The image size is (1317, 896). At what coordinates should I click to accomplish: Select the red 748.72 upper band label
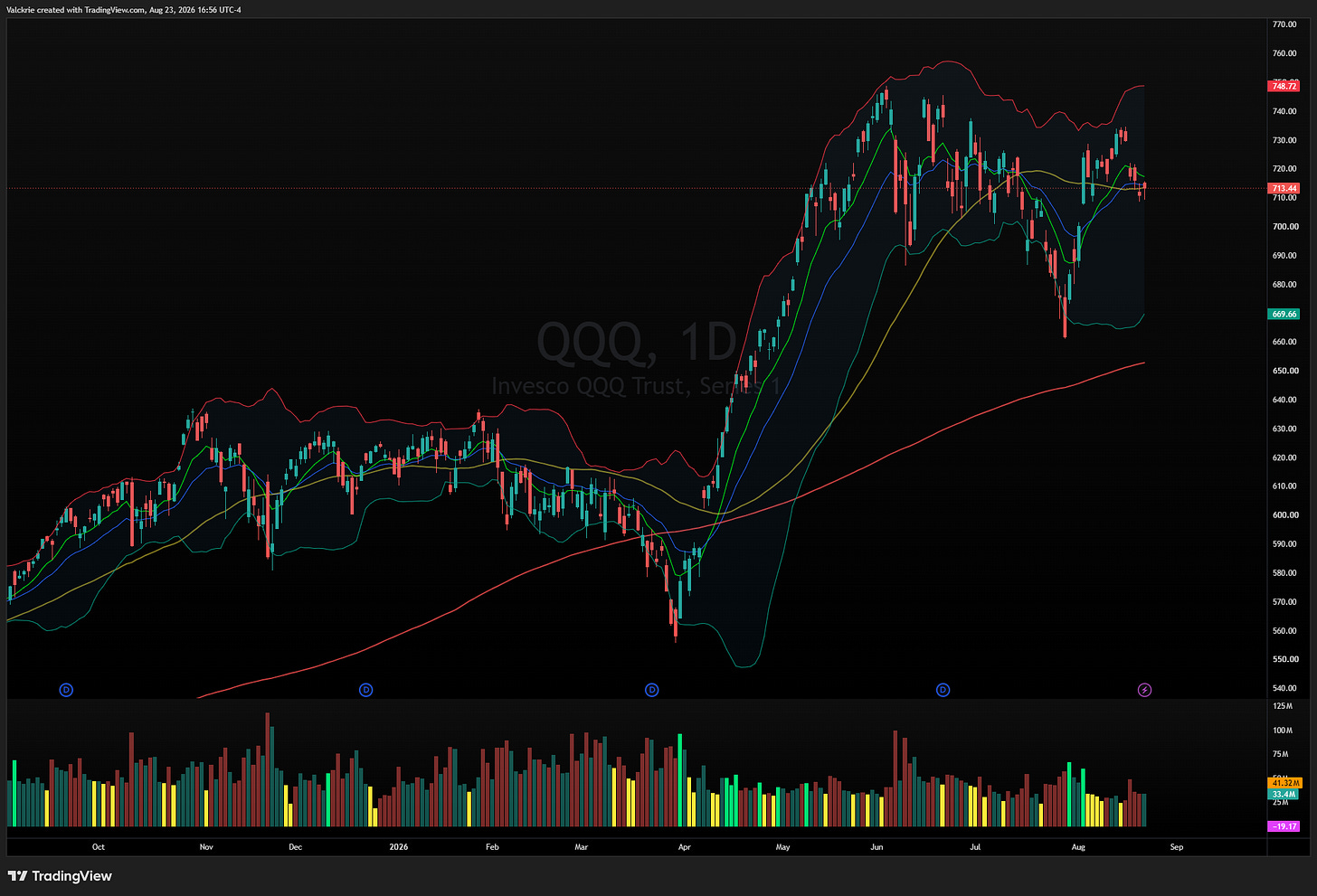pyautogui.click(x=1284, y=86)
